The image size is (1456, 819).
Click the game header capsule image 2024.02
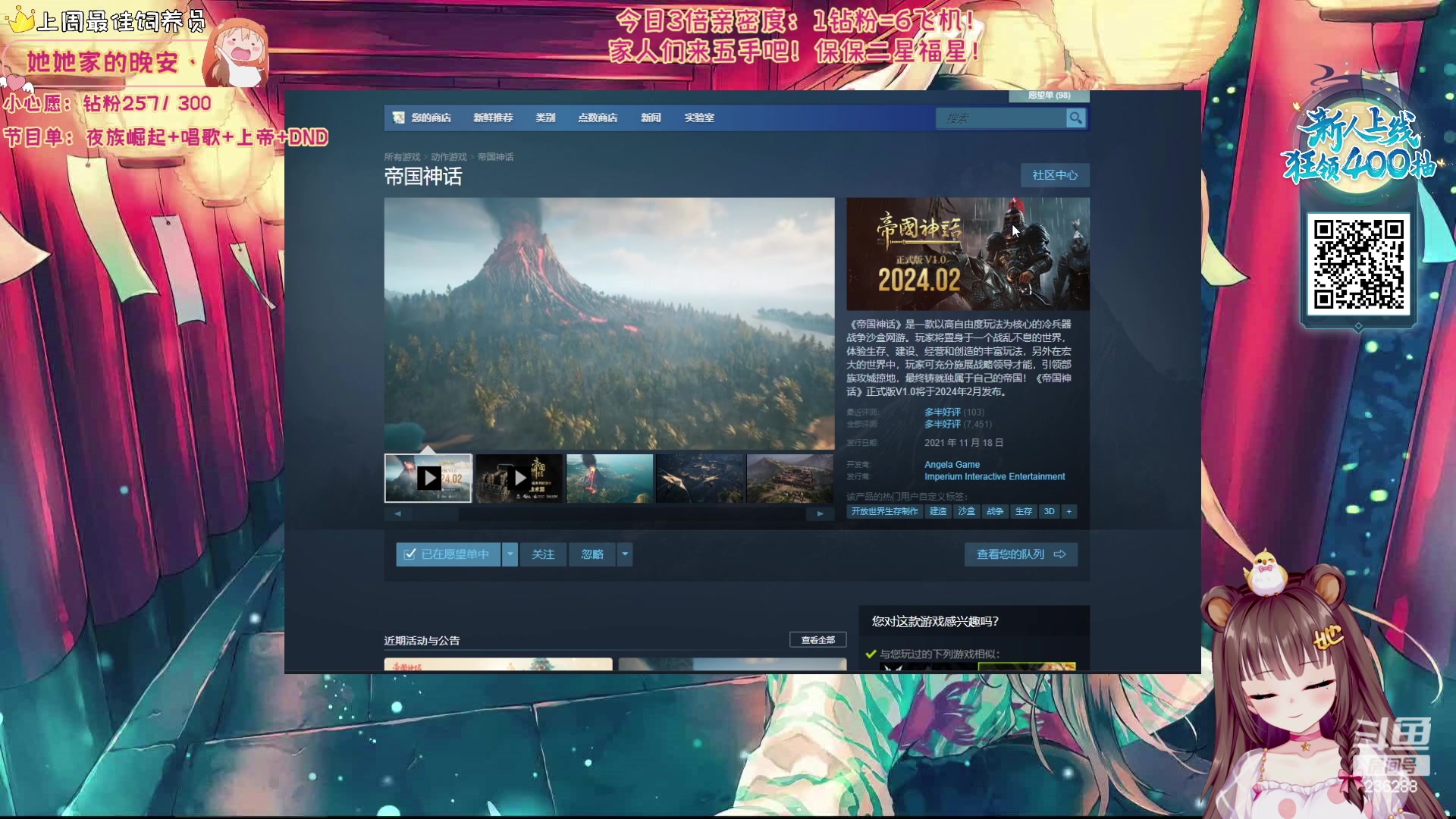[968, 254]
